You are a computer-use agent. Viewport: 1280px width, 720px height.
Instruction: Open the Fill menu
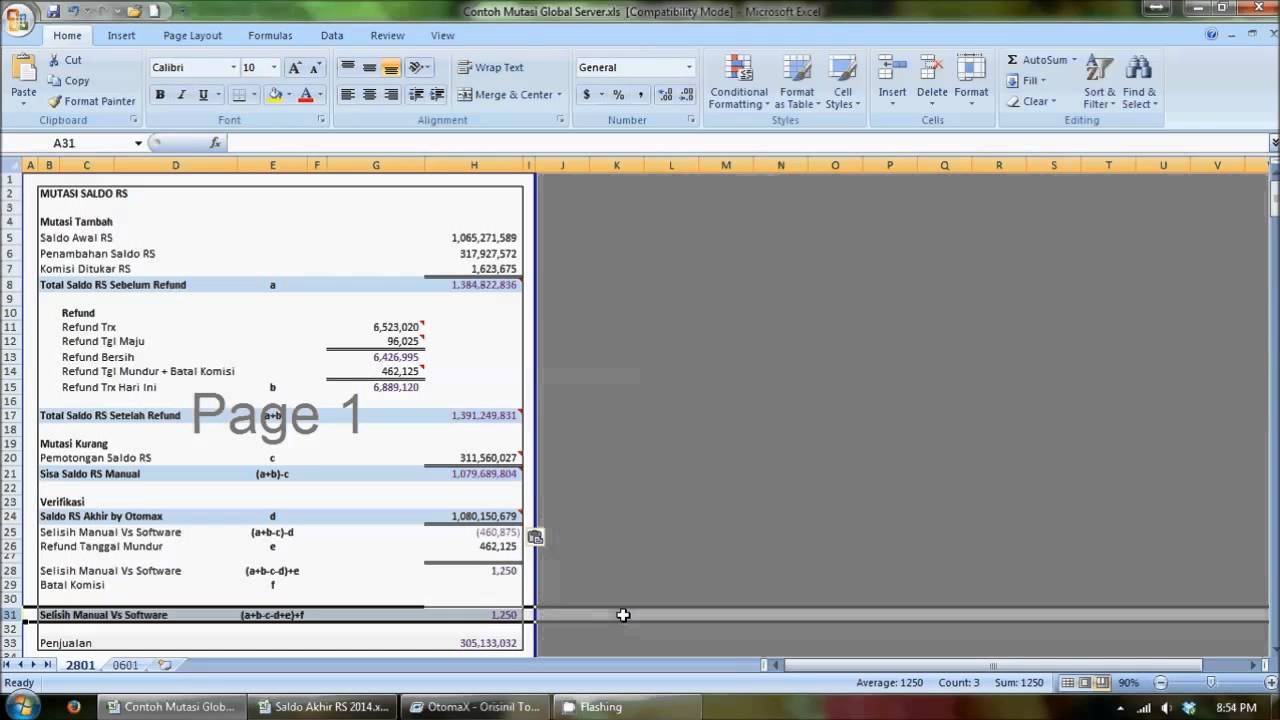tap(1026, 81)
